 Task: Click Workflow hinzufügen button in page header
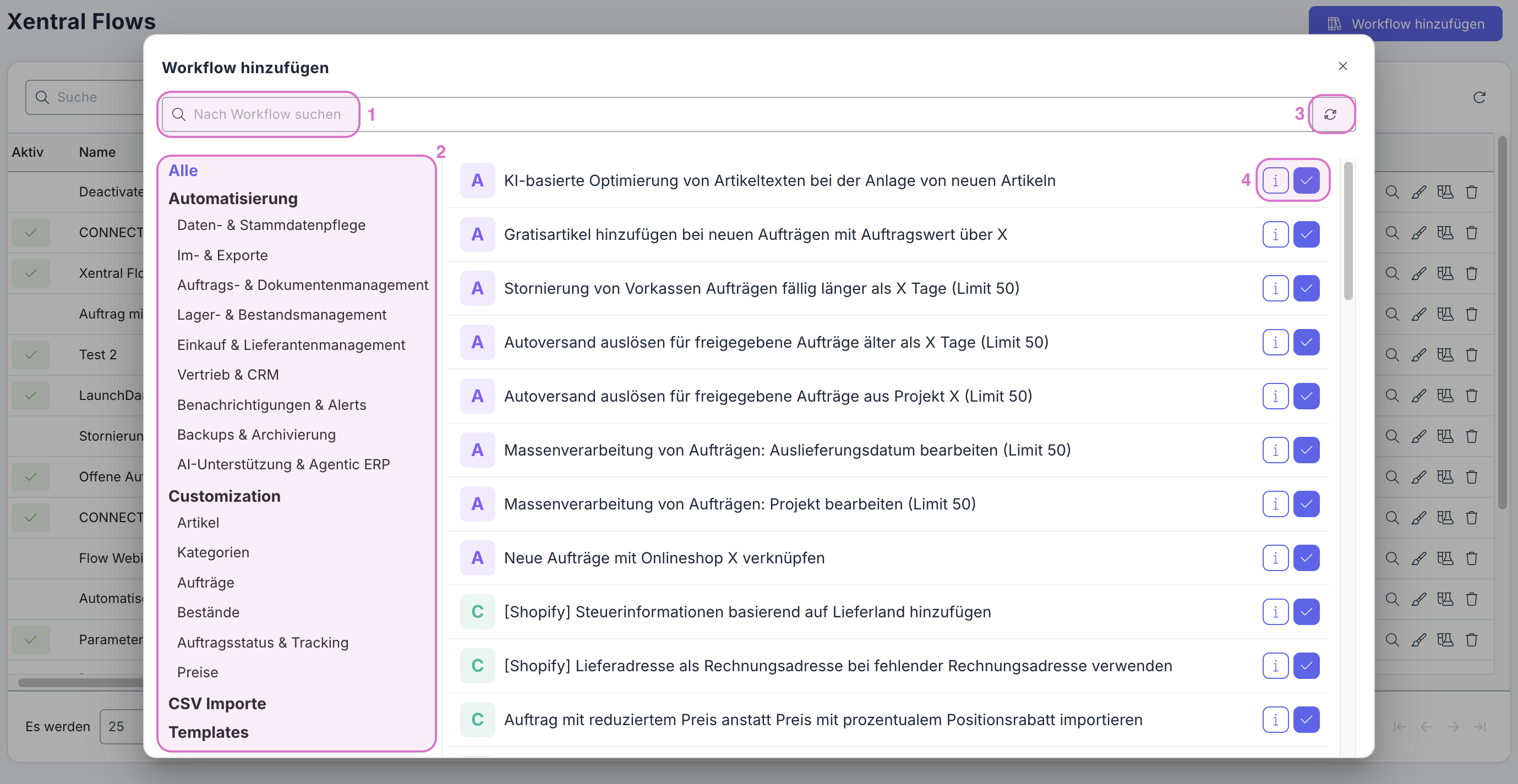click(x=1405, y=24)
